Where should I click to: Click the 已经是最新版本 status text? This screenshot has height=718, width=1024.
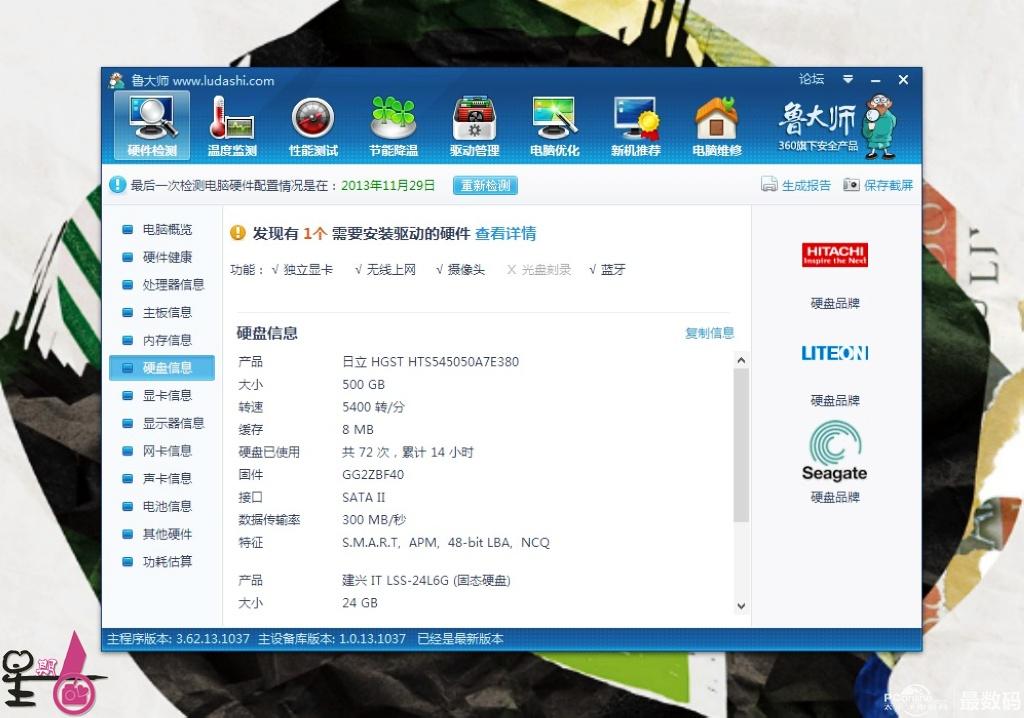(x=460, y=639)
